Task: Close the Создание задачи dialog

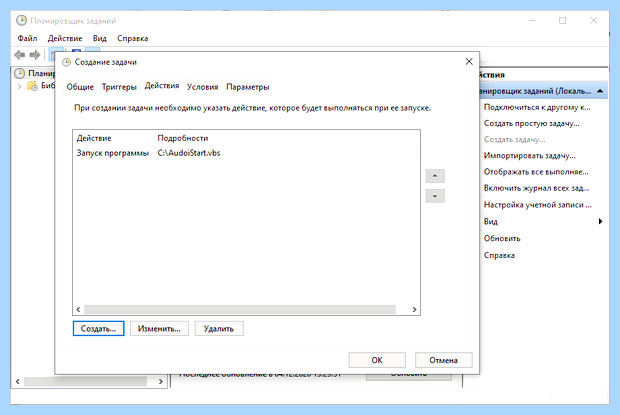Action: point(469,61)
